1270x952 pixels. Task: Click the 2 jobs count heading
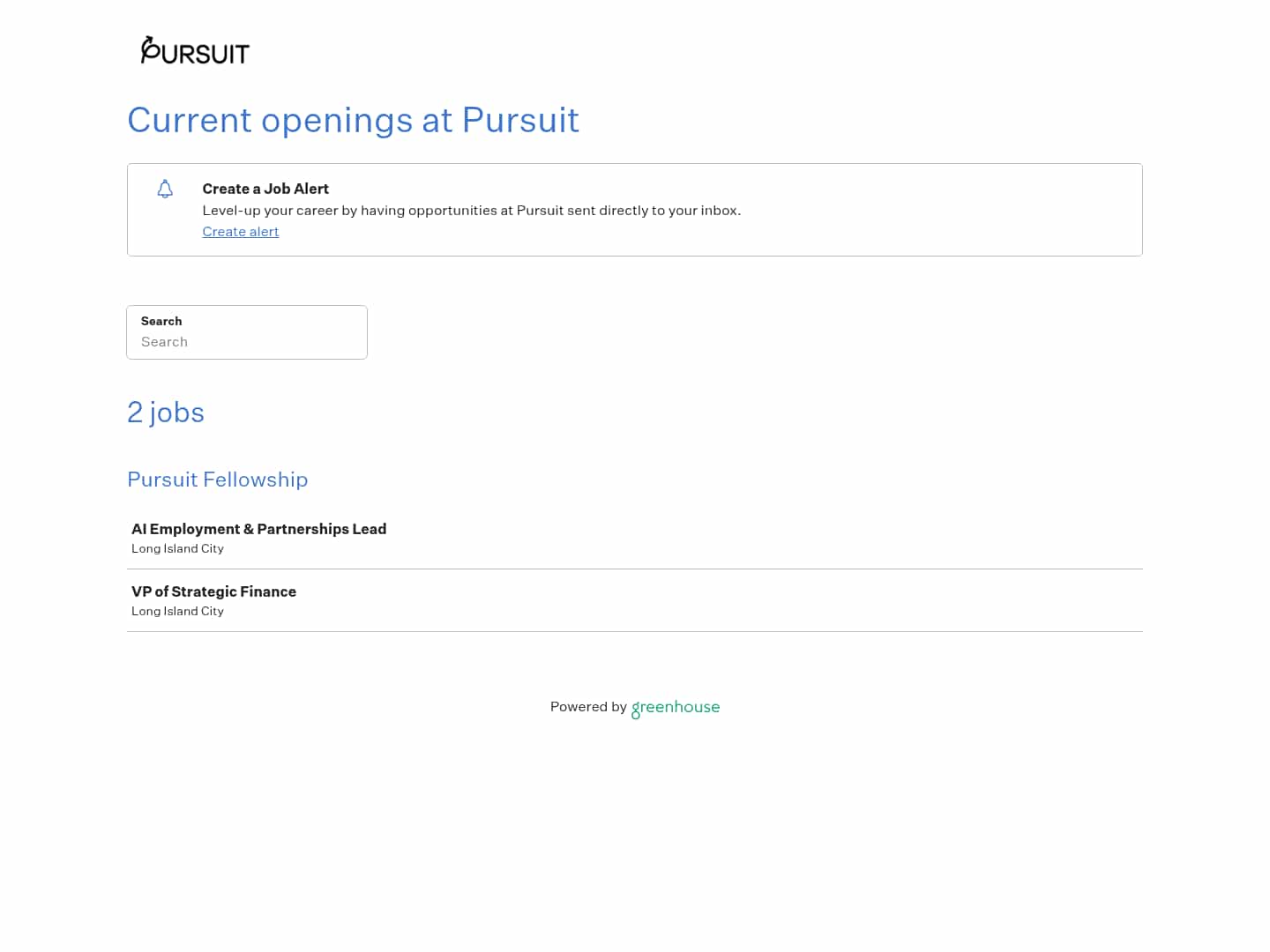[166, 413]
